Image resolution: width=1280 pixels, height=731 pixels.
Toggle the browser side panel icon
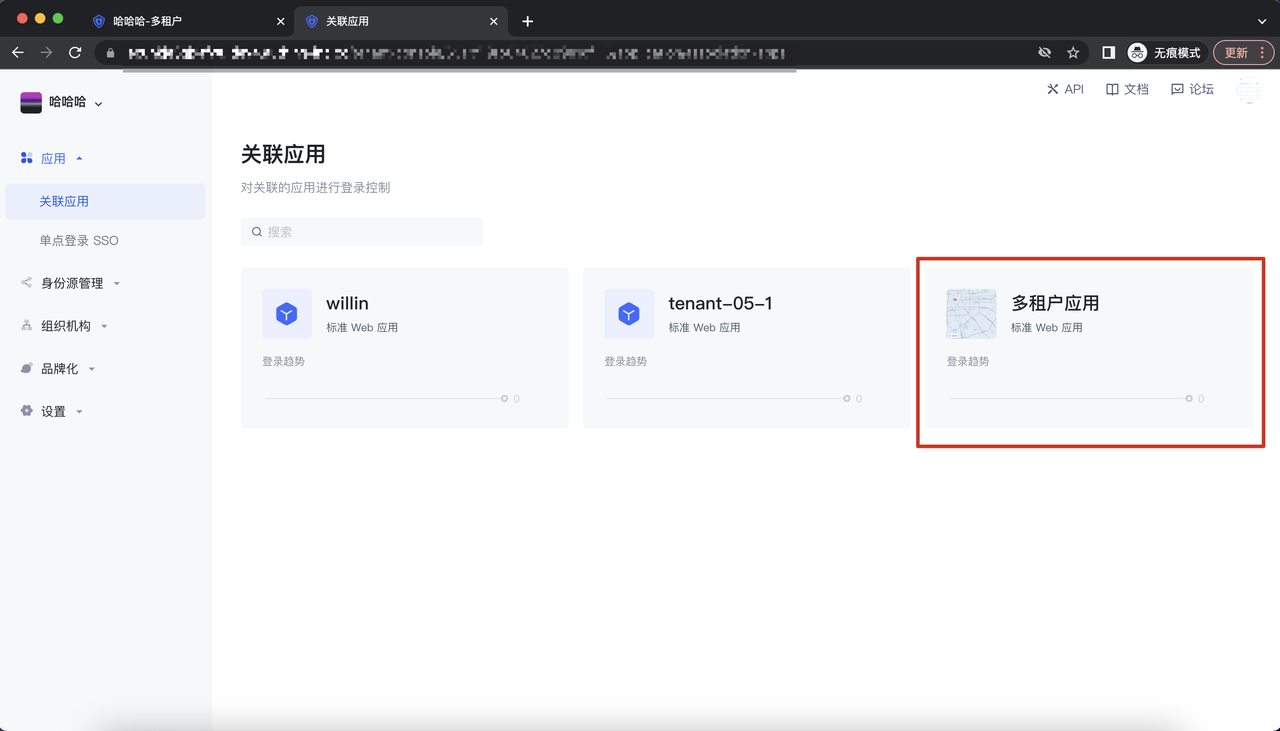pos(1108,53)
